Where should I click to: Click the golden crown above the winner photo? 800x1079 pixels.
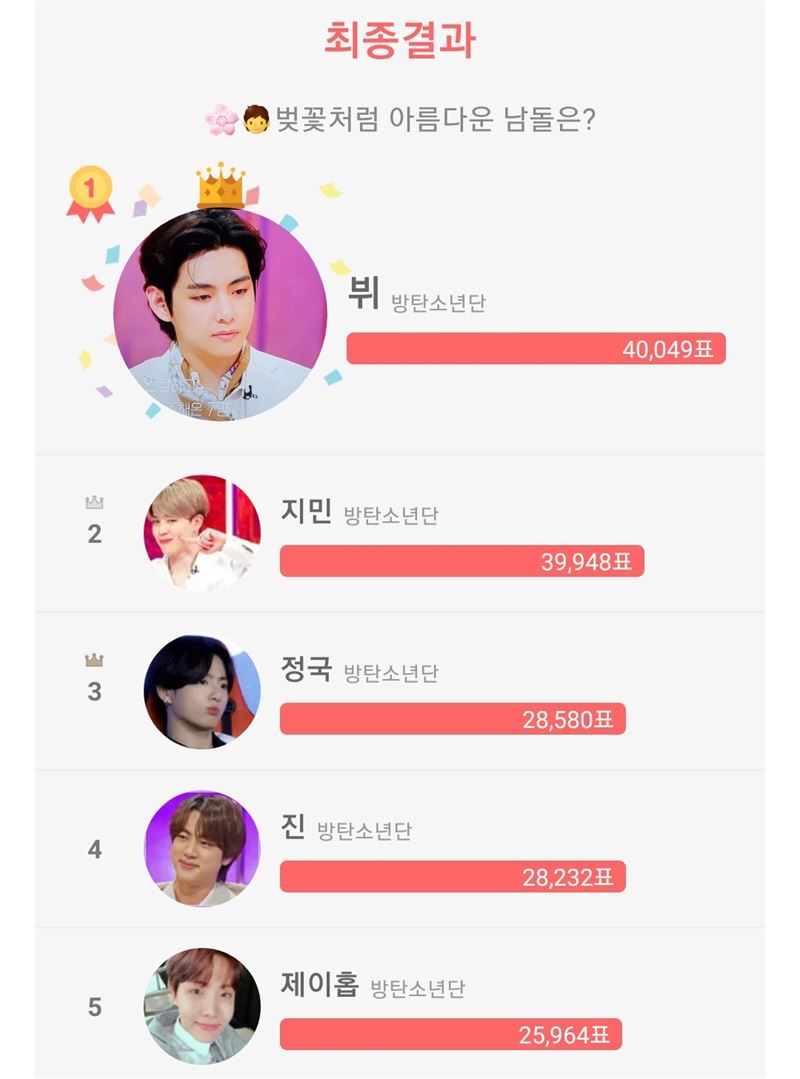(x=221, y=186)
